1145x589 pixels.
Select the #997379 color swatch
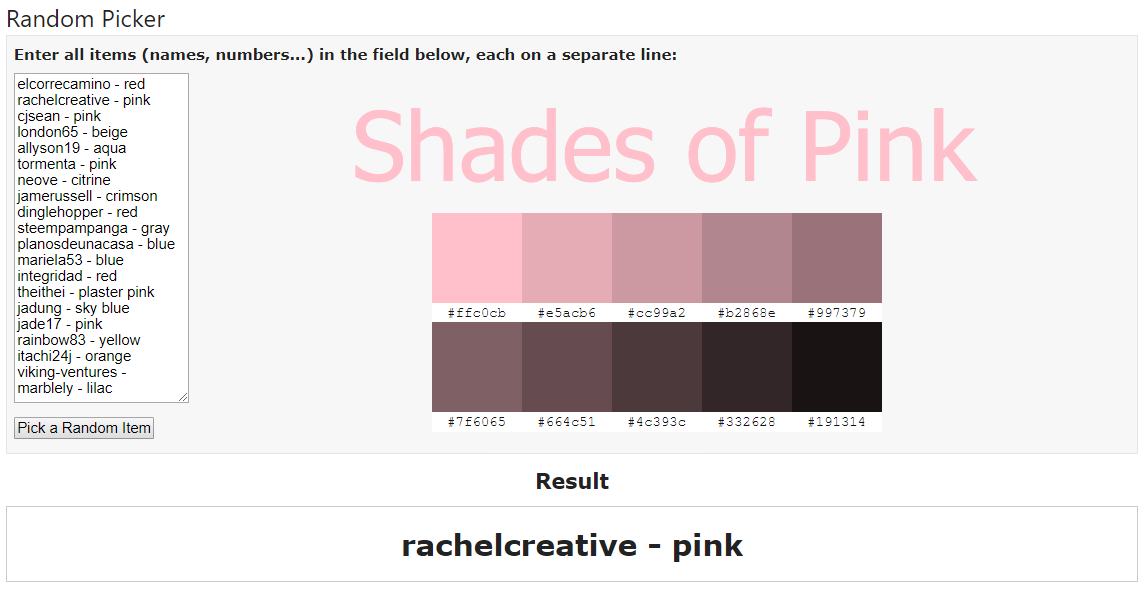tap(837, 258)
